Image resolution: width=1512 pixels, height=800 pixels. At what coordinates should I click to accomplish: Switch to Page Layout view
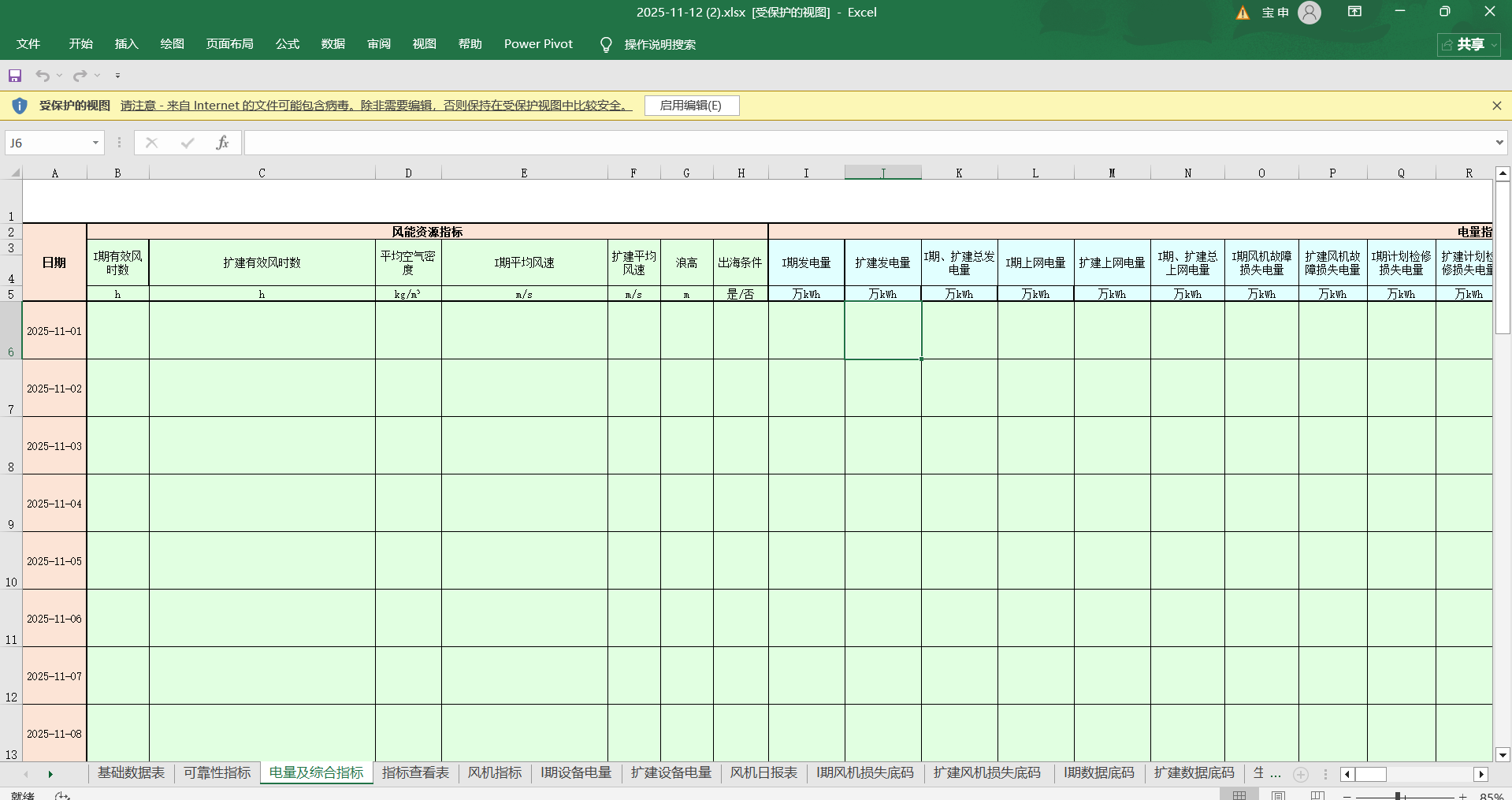[x=1279, y=795]
